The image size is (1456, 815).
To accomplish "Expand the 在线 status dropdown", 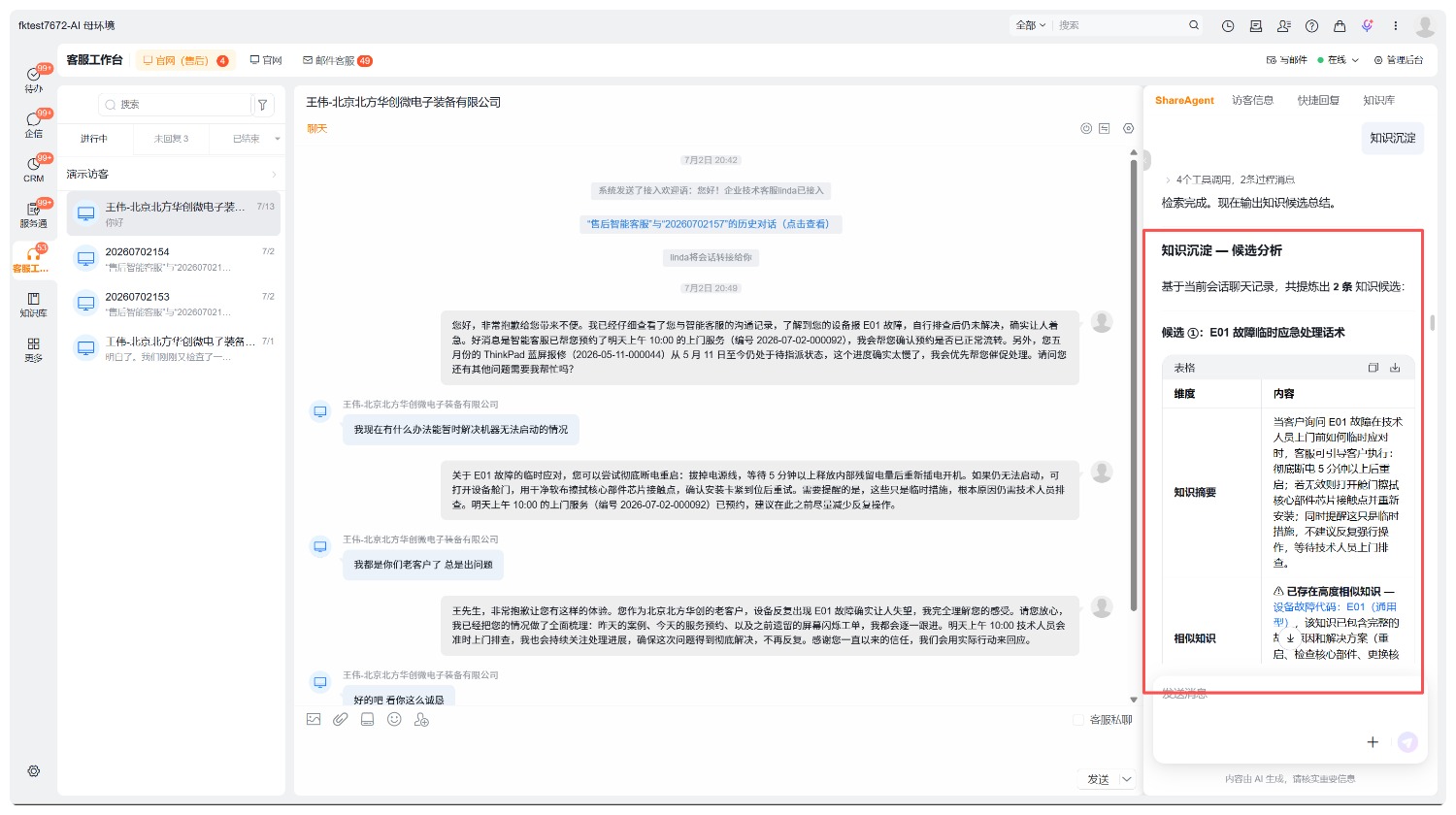I will point(1339,60).
